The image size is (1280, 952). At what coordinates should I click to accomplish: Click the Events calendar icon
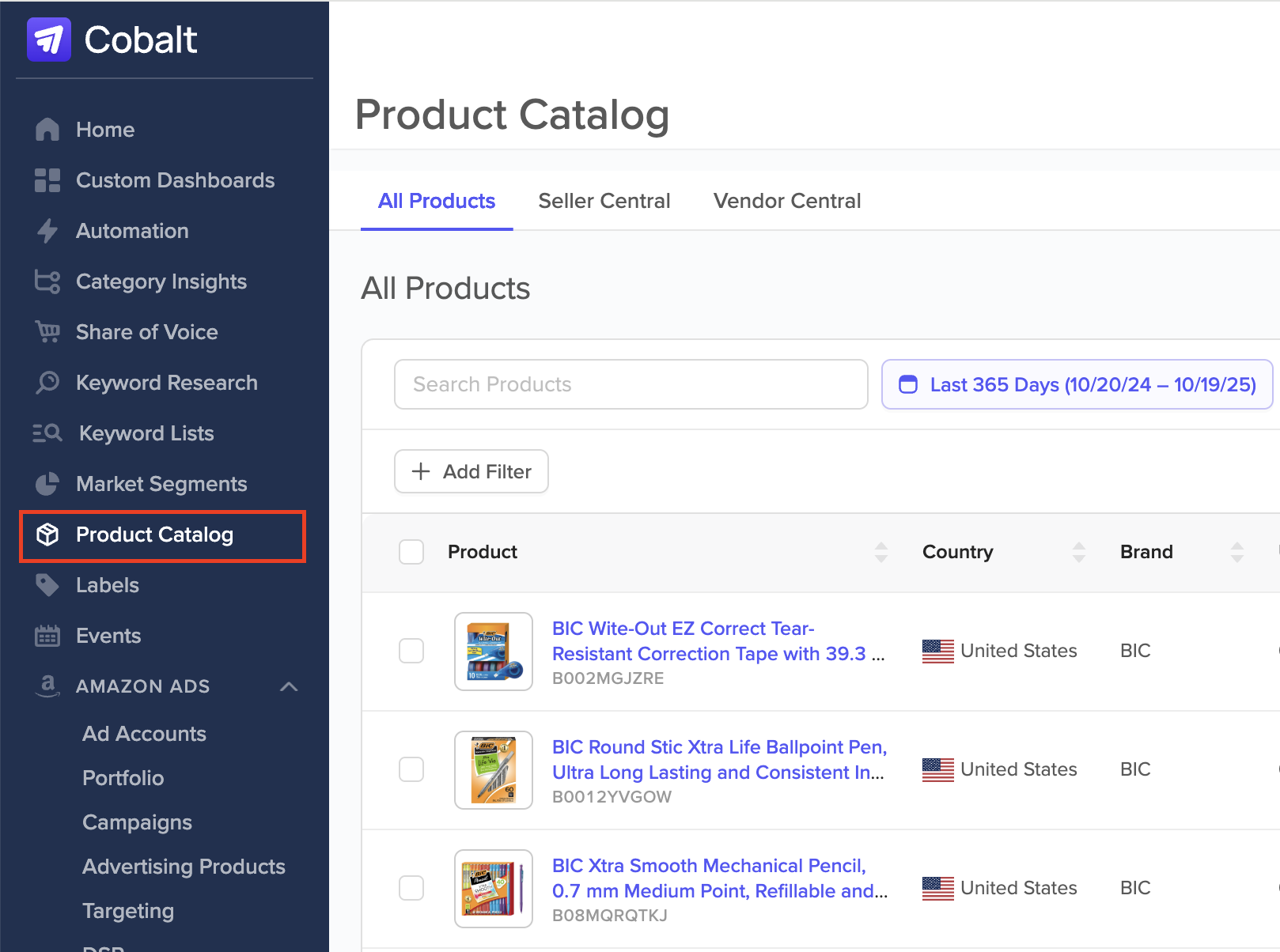pos(47,636)
